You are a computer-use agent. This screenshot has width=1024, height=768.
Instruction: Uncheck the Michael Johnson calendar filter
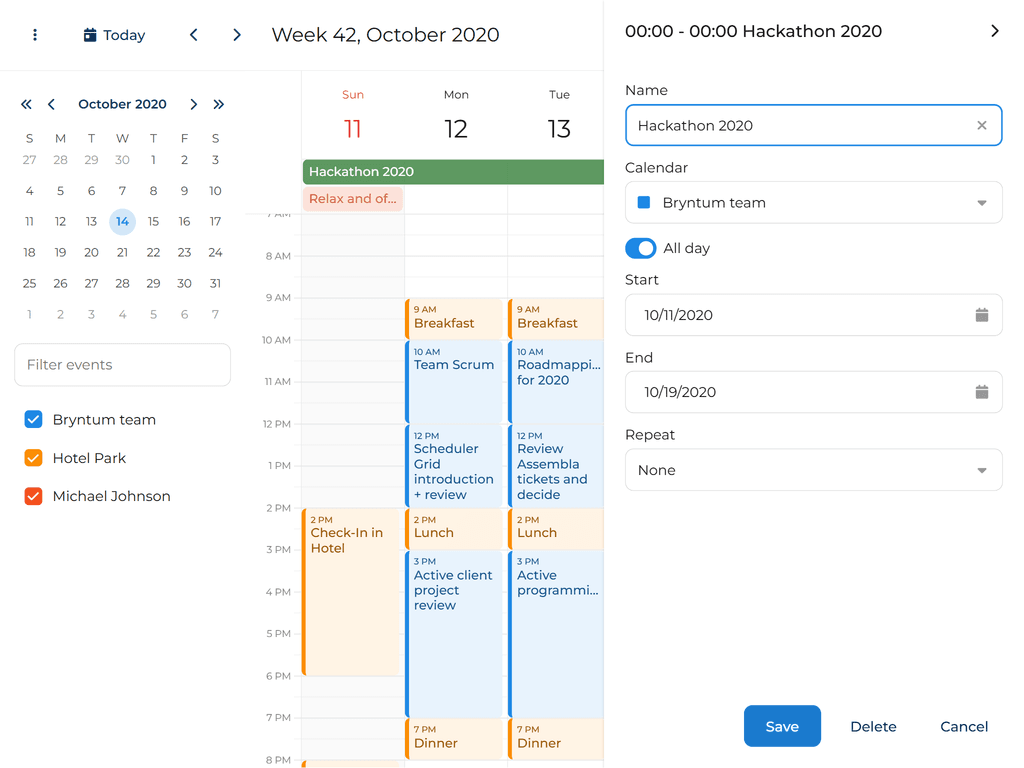(33, 495)
